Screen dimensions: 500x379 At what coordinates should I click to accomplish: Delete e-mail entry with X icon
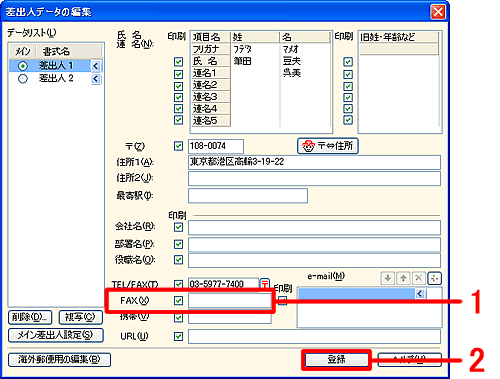pos(419,278)
